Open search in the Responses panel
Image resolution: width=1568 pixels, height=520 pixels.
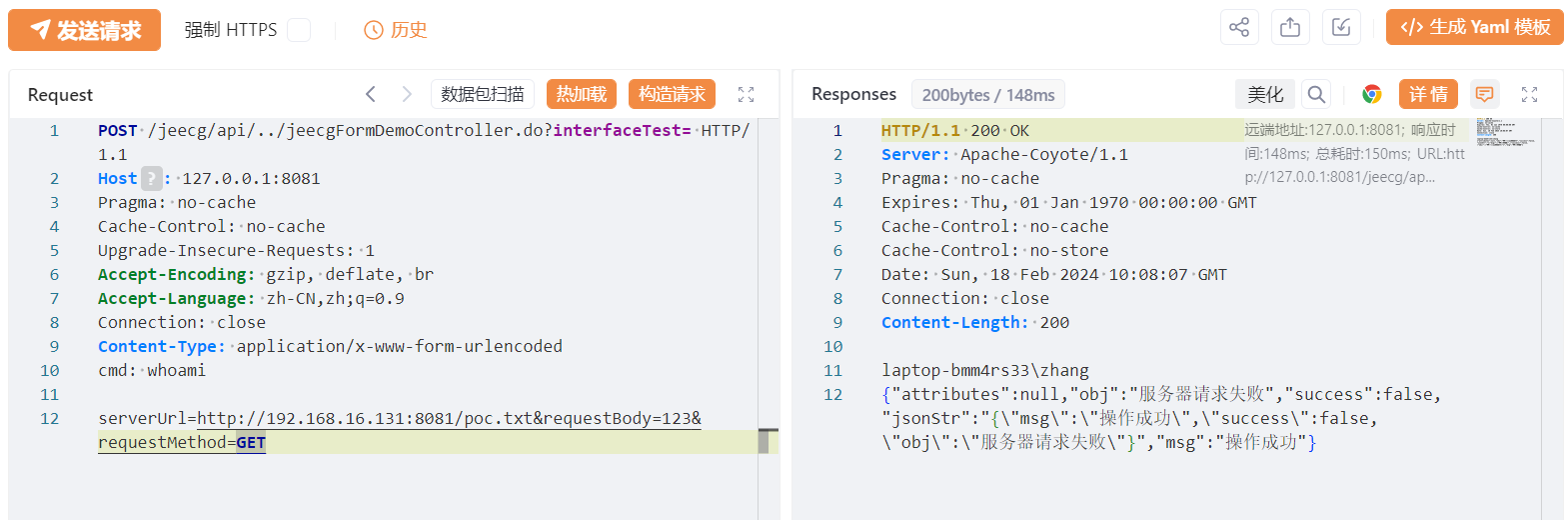click(1317, 94)
